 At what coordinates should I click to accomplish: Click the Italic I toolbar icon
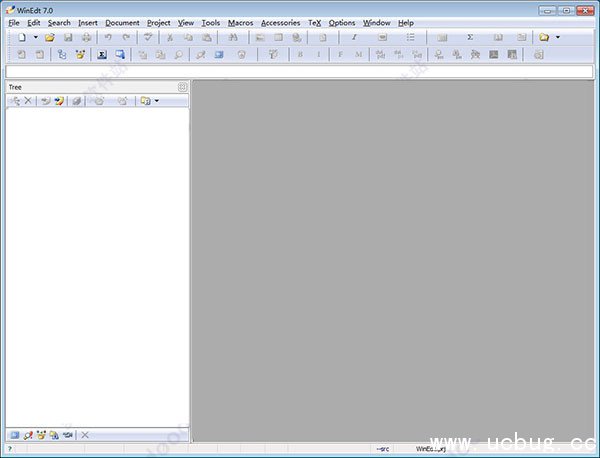click(354, 37)
